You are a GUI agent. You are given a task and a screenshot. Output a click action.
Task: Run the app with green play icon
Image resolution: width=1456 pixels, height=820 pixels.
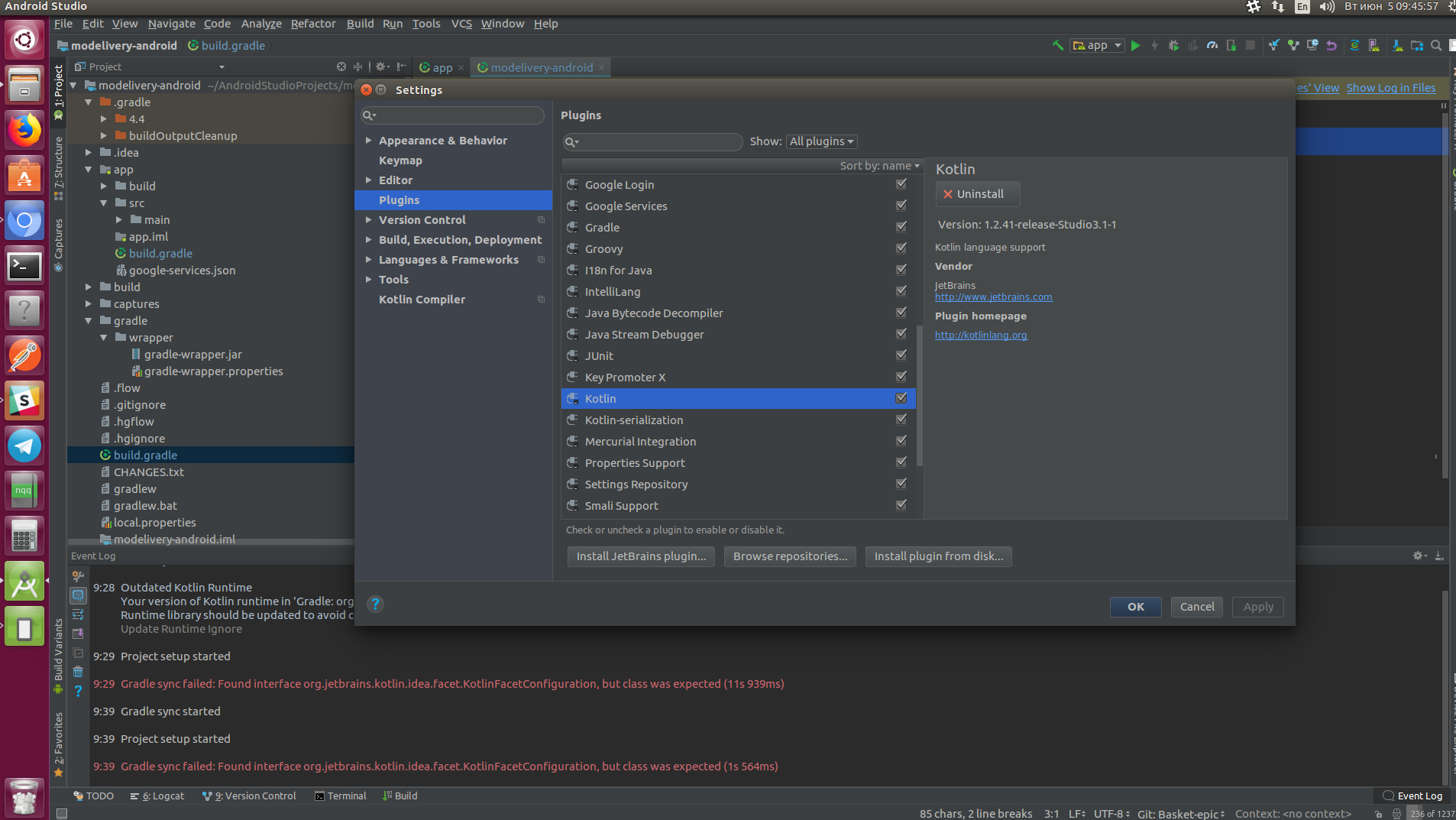pos(1136,45)
